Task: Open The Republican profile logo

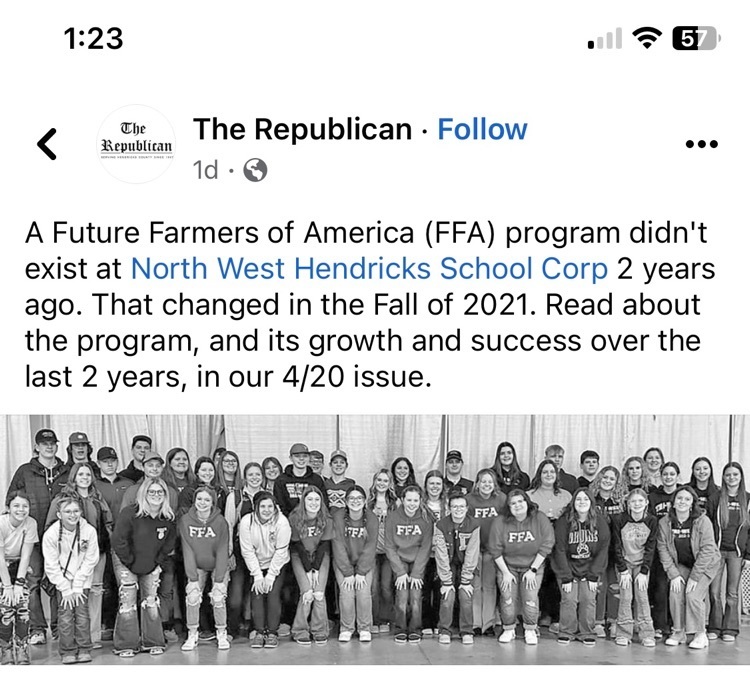Action: point(136,144)
